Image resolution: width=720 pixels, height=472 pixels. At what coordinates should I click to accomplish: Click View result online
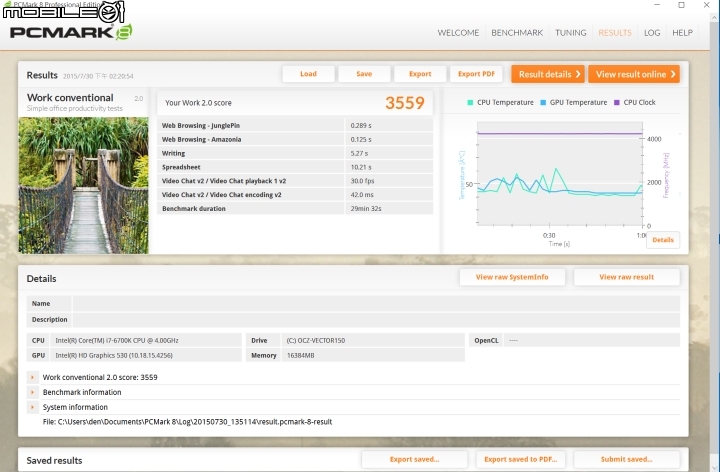[634, 74]
